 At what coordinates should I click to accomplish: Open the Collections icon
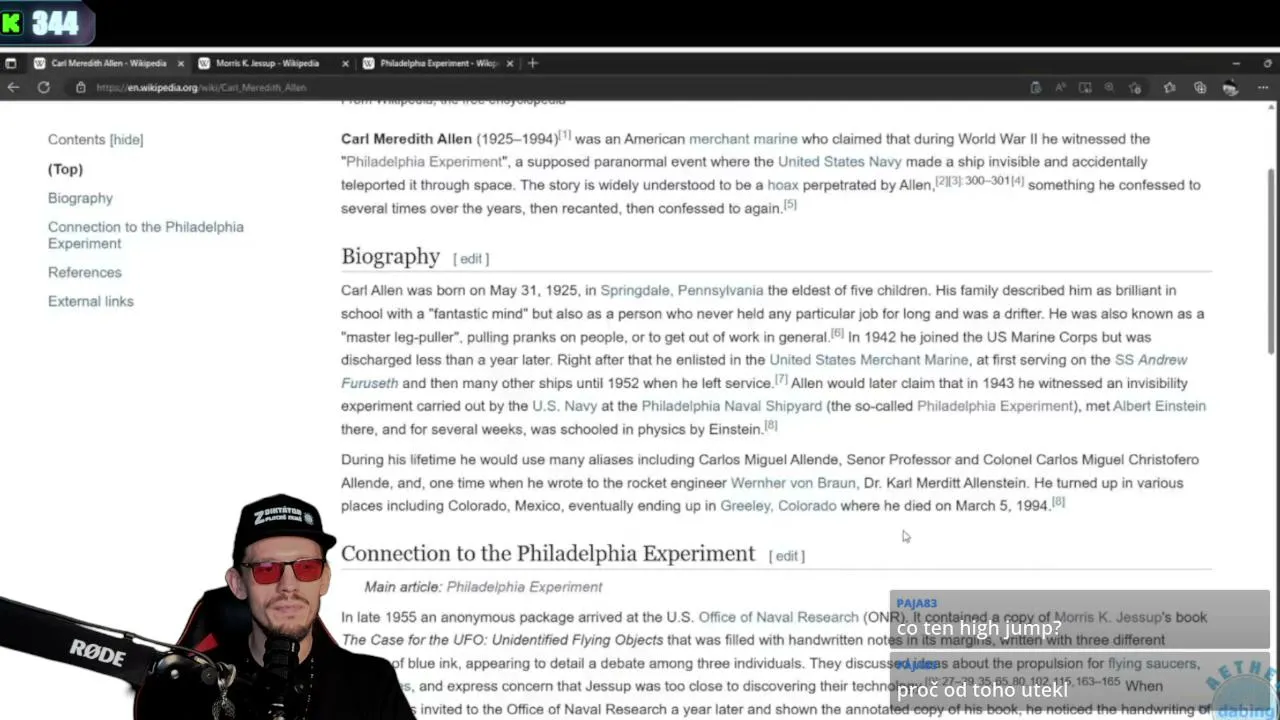point(1200,88)
